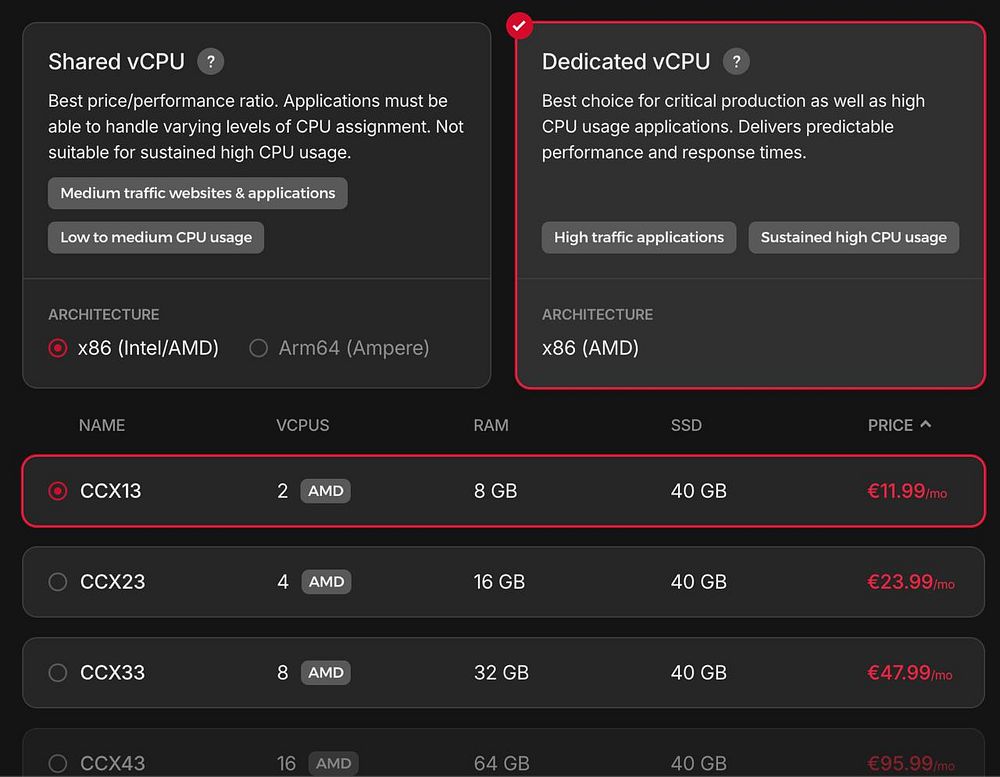Click the red checkmark badge on Dedicated vCPU
Screen dimensions: 1000x777
point(518,24)
